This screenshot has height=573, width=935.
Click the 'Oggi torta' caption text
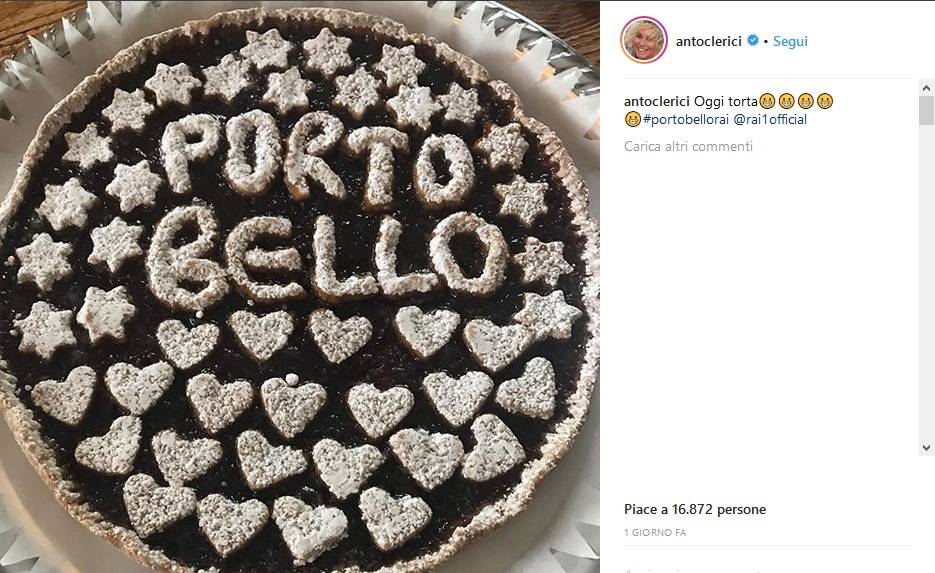pyautogui.click(x=726, y=101)
